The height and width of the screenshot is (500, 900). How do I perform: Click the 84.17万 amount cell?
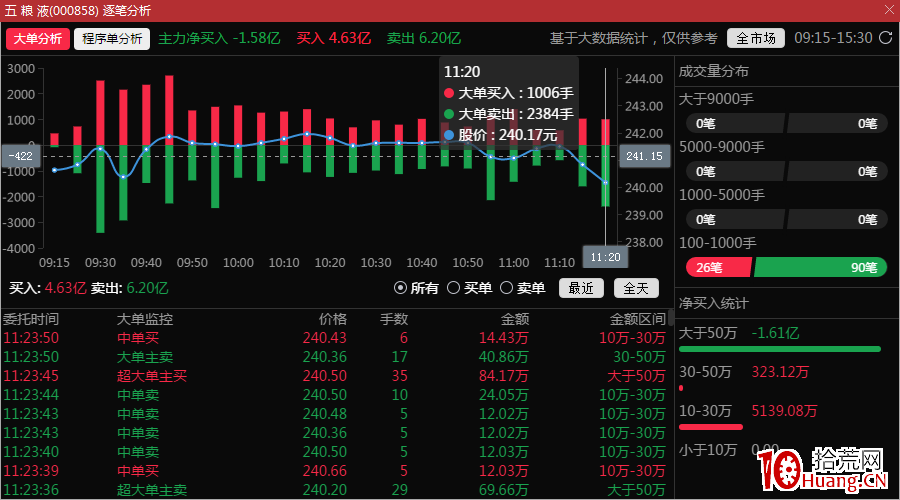503,376
